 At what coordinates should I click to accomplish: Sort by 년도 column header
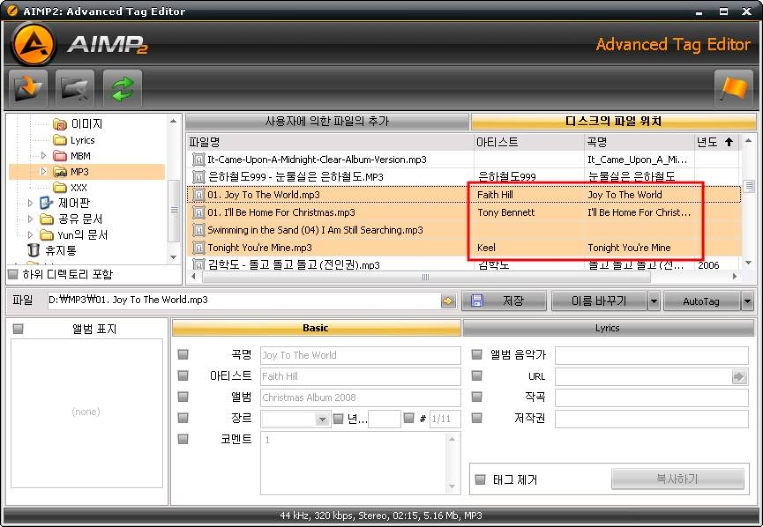pos(716,142)
